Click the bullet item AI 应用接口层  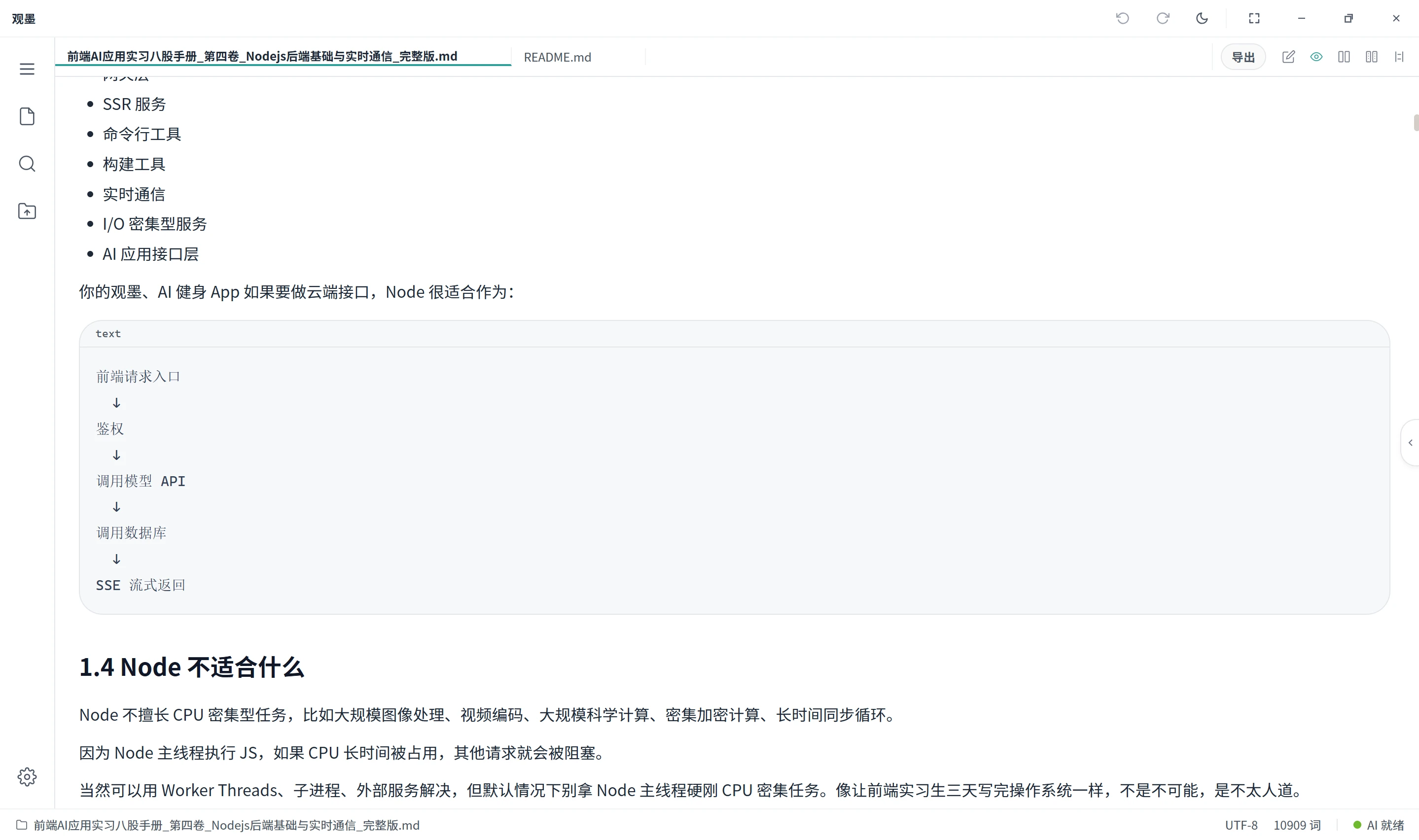(x=150, y=254)
